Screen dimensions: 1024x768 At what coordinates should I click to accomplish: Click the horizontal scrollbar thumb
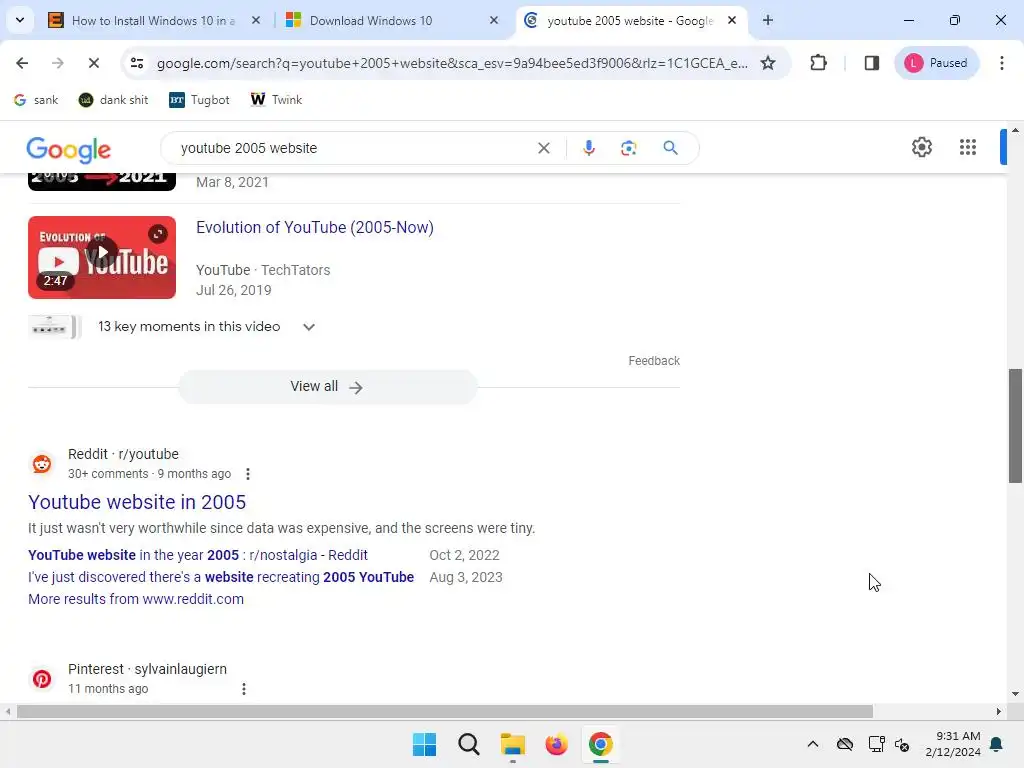[445, 711]
